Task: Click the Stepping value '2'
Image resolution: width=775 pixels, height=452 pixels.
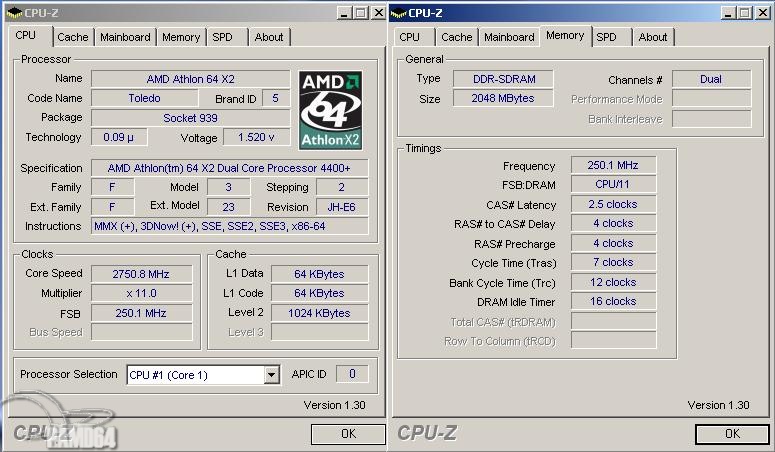Action: (x=342, y=187)
